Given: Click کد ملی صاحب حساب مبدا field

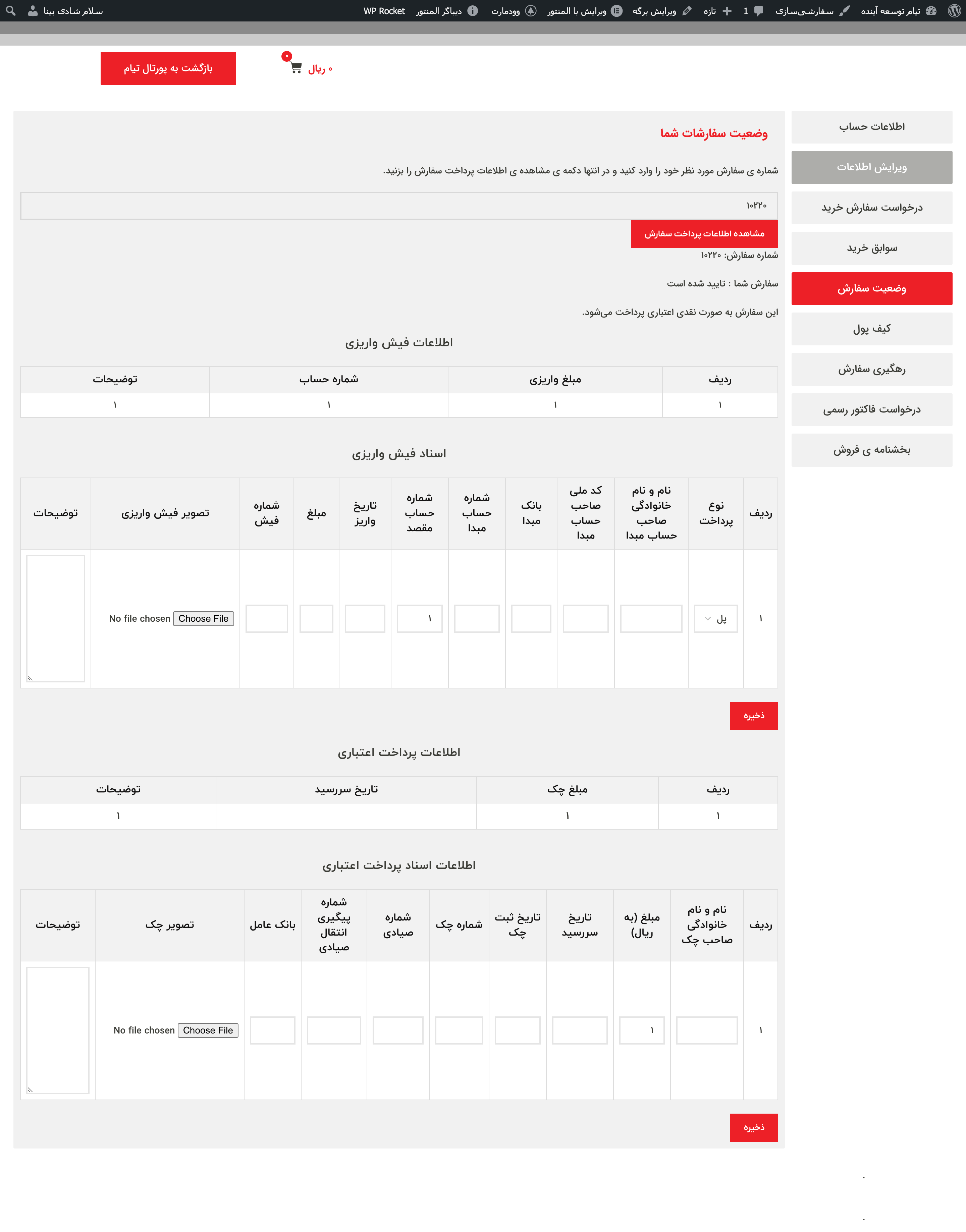Looking at the screenshot, I should (585, 619).
